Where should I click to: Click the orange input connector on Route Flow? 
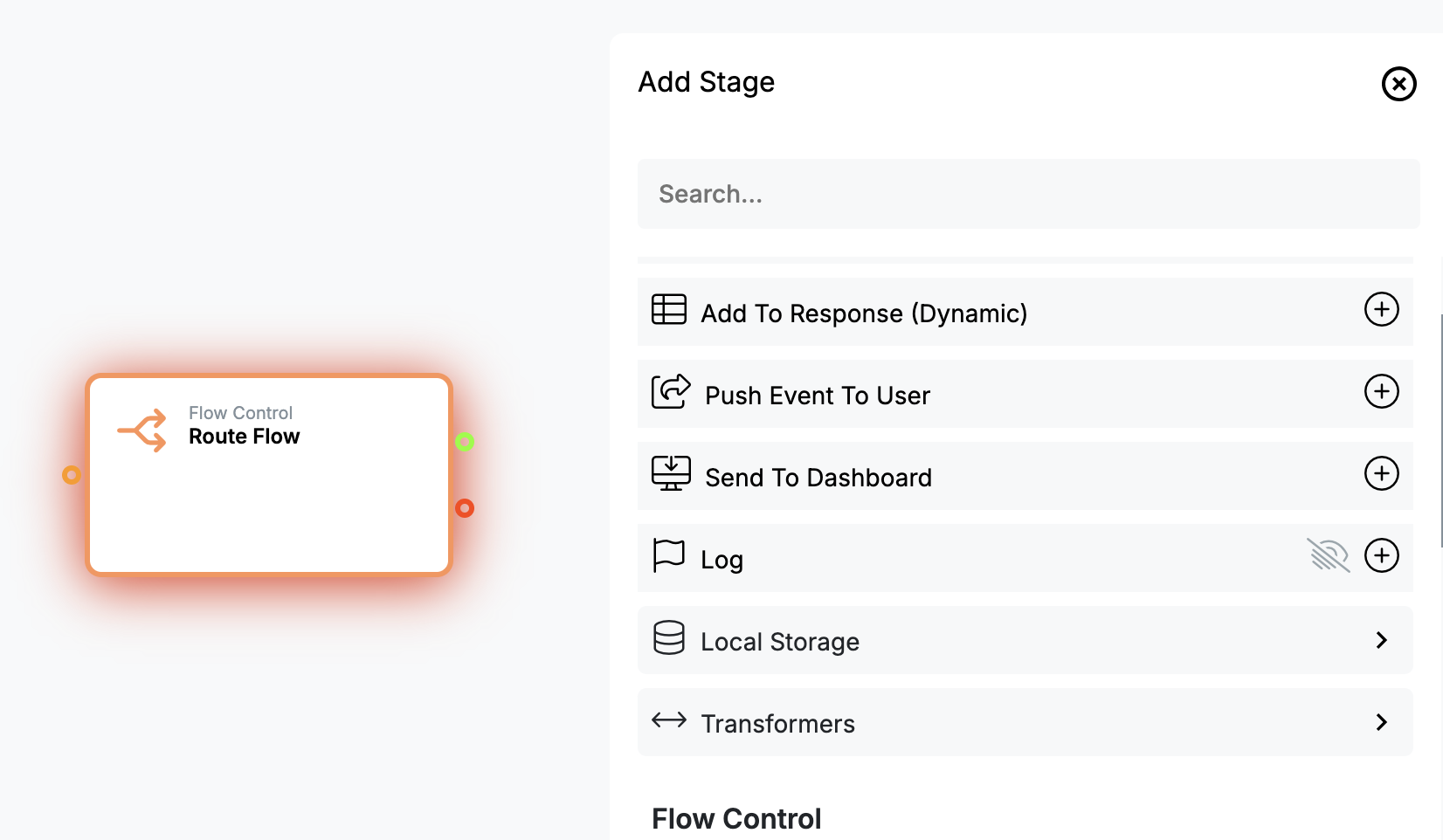click(72, 475)
